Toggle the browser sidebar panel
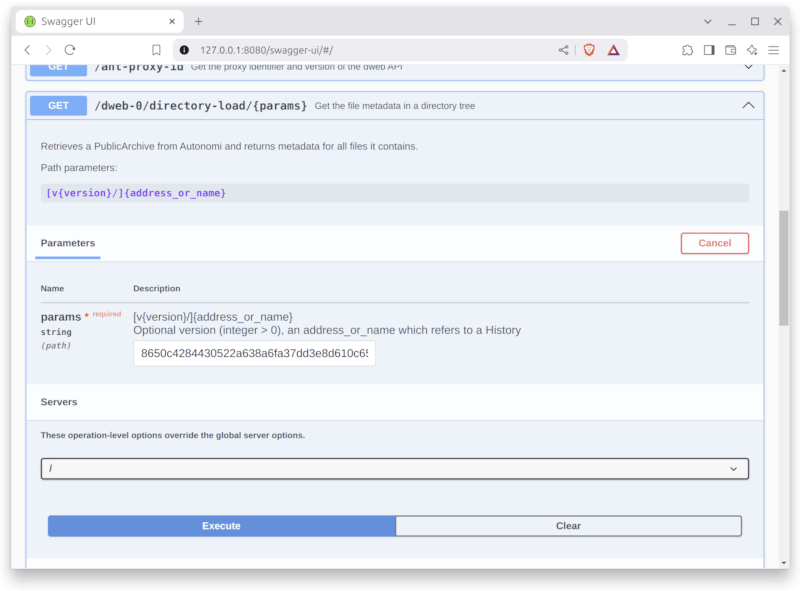The height and width of the screenshot is (591, 800). [709, 50]
